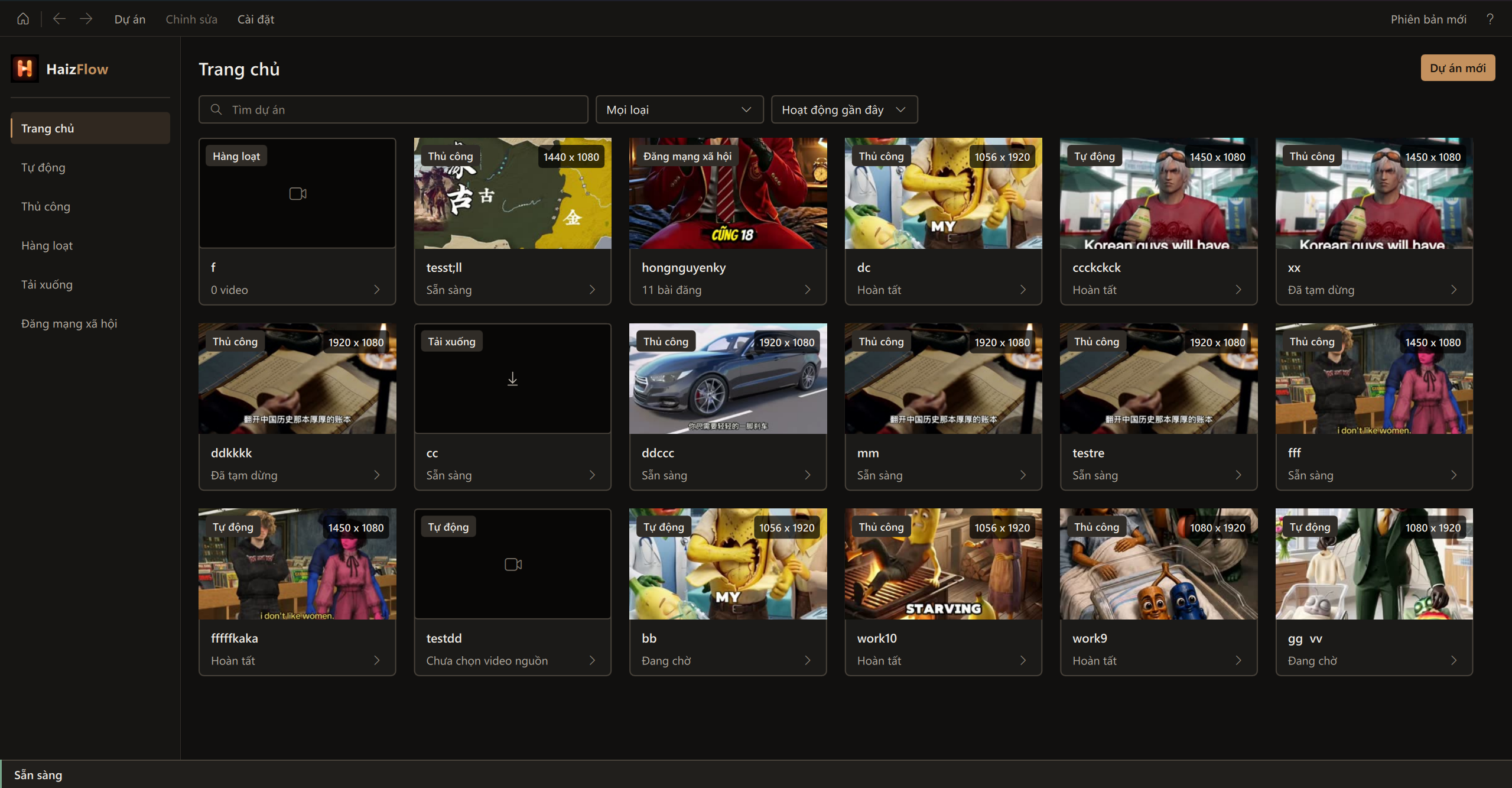Open the work9 project thumbnail
This screenshot has height=788, width=1512.
[x=1159, y=564]
